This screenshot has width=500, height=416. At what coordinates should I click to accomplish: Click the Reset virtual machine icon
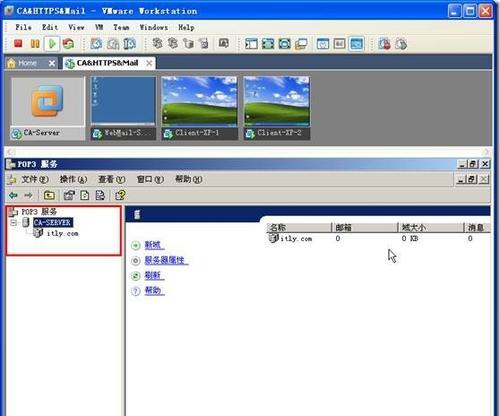69,44
